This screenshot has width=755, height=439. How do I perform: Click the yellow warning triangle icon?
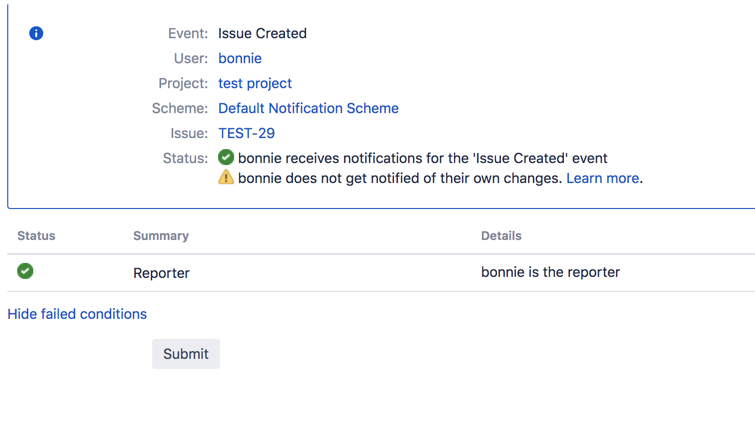(x=226, y=177)
